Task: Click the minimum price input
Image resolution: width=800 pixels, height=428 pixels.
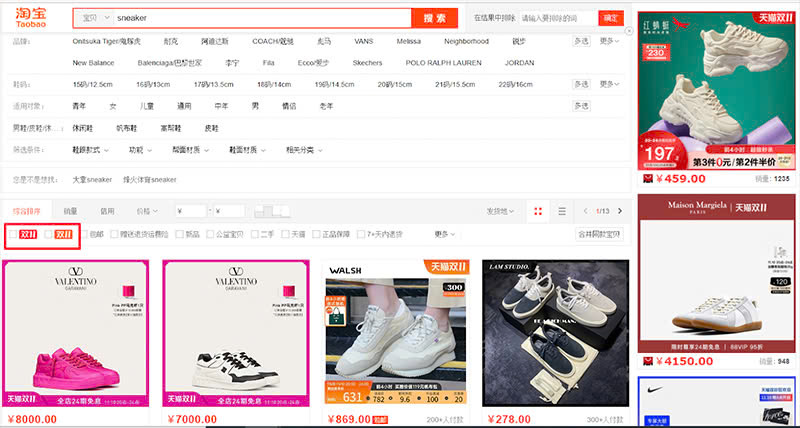Action: pyautogui.click(x=191, y=211)
